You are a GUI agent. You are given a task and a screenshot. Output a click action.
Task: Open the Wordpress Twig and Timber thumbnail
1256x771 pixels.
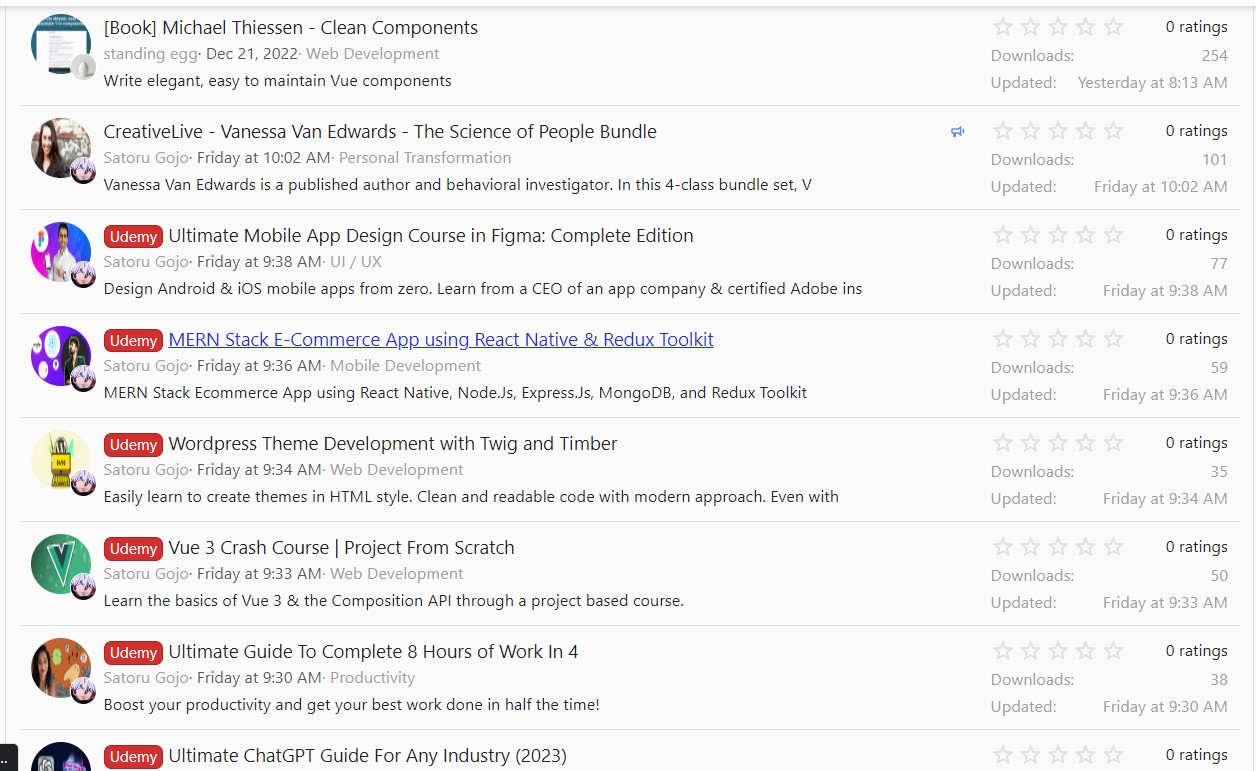pyautogui.click(x=61, y=460)
